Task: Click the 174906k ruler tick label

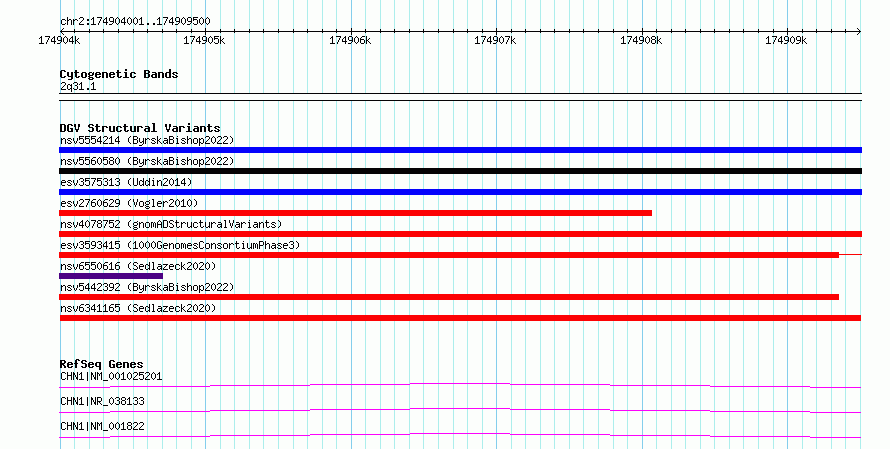Action: coord(350,40)
